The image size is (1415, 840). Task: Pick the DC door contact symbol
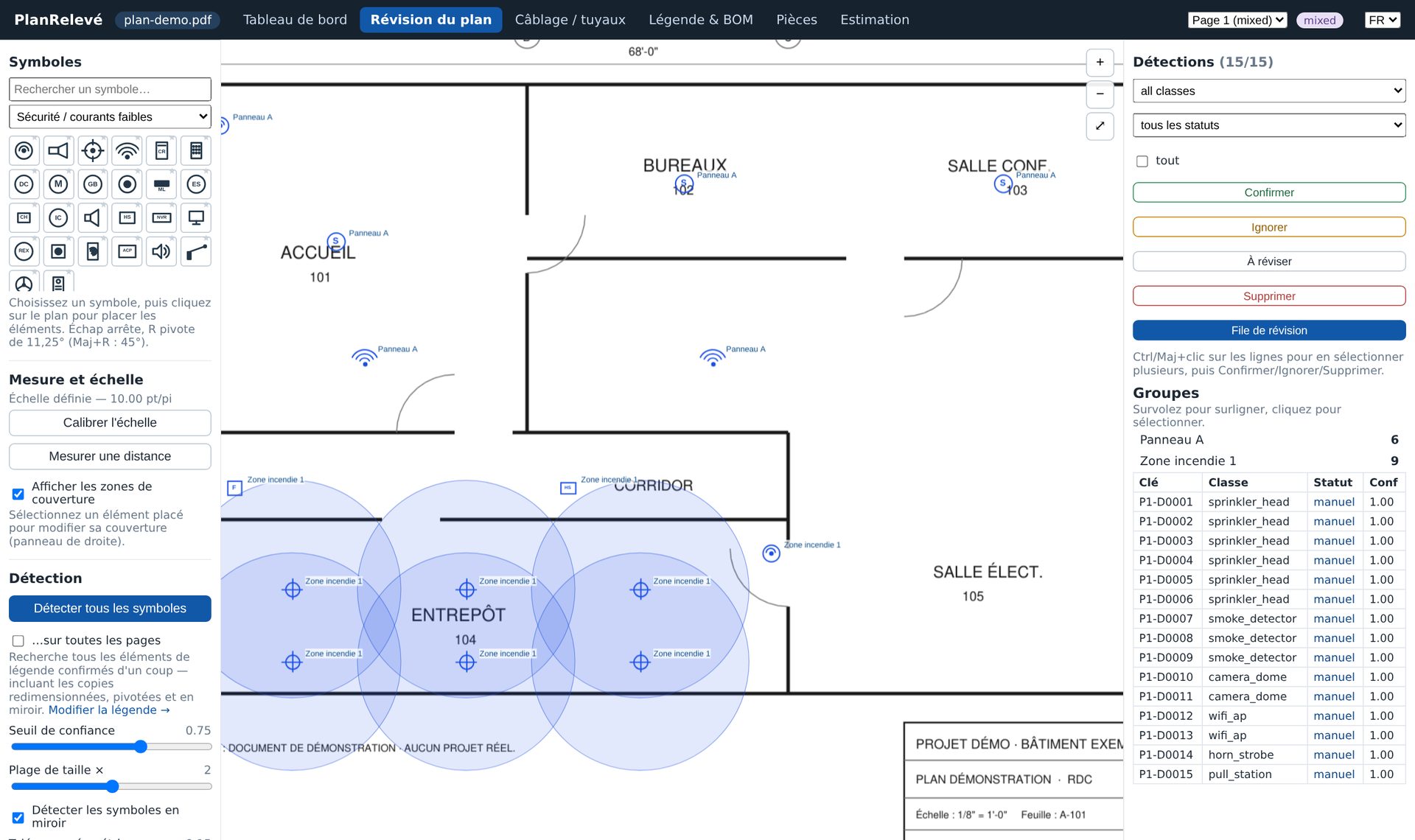click(24, 184)
